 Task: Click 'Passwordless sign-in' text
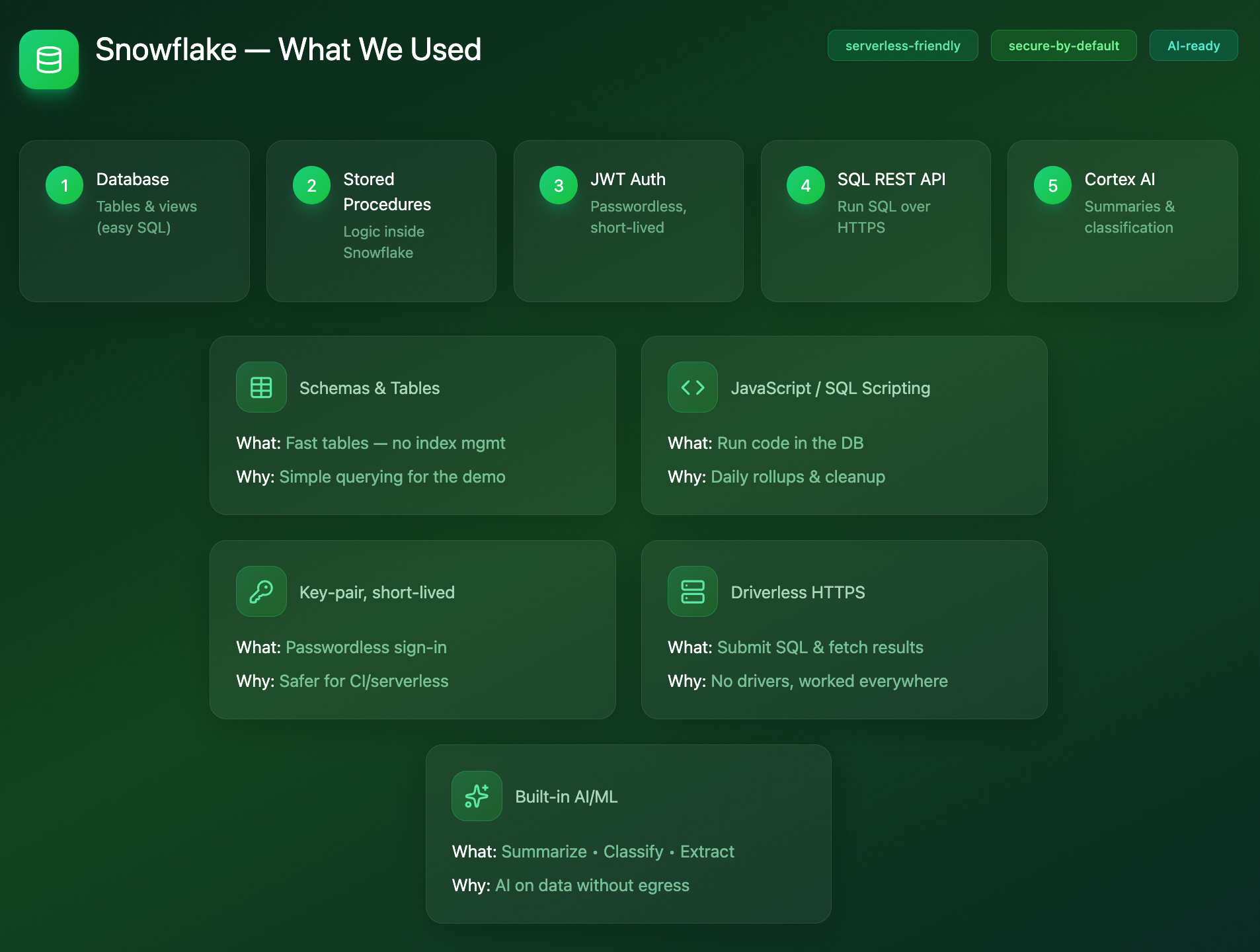point(366,647)
